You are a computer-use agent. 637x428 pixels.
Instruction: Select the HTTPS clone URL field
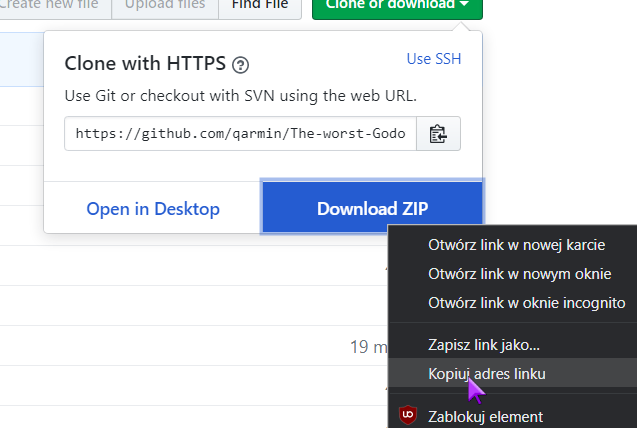240,134
